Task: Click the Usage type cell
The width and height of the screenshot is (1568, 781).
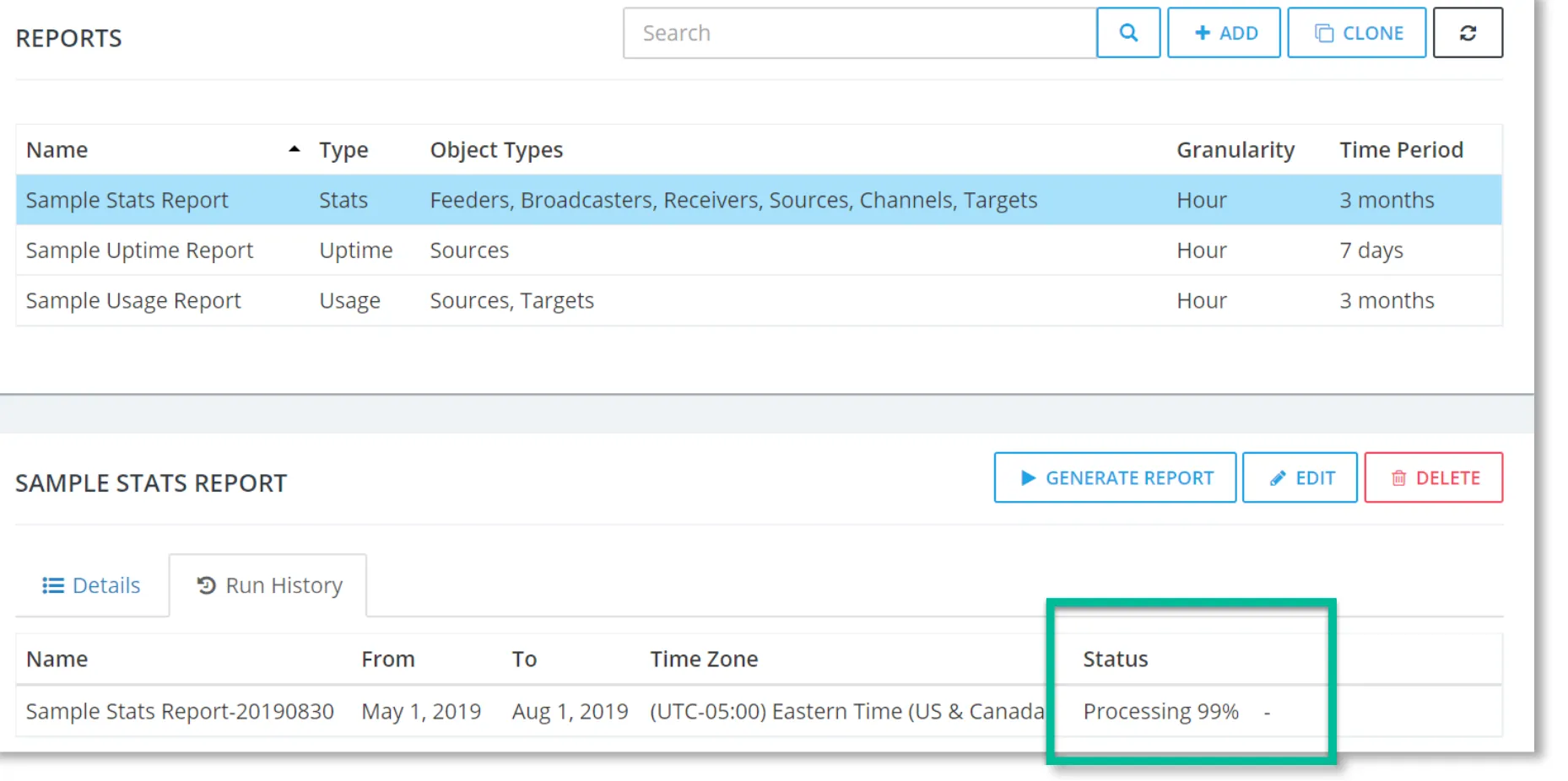Action: tap(349, 301)
